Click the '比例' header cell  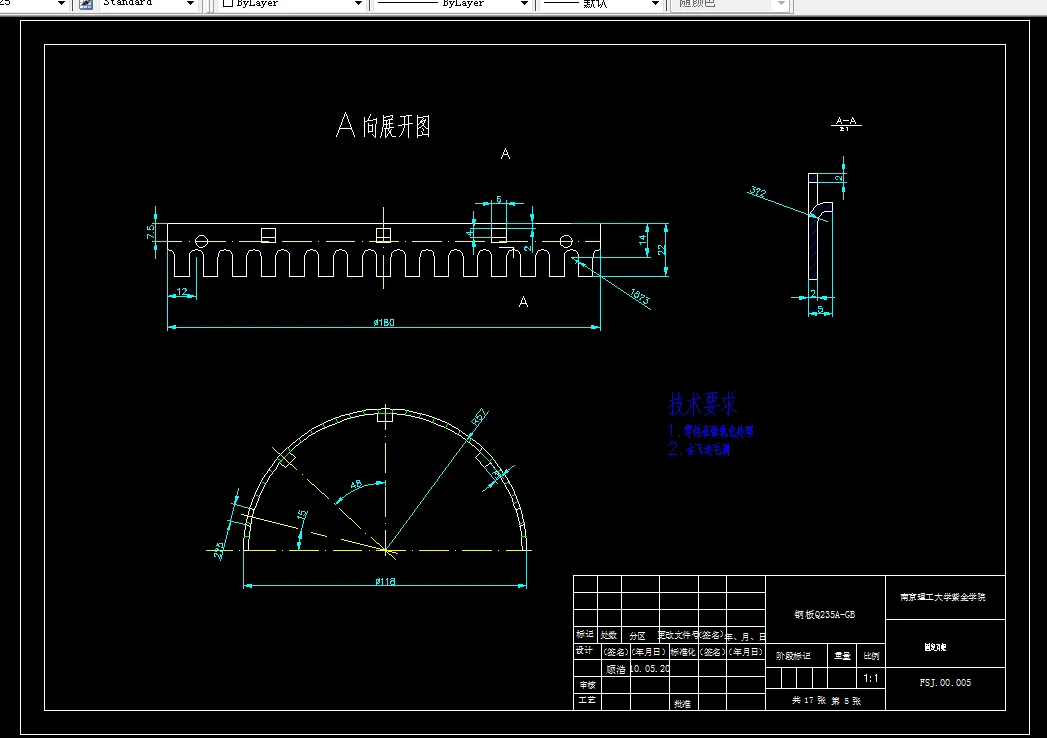(871, 656)
